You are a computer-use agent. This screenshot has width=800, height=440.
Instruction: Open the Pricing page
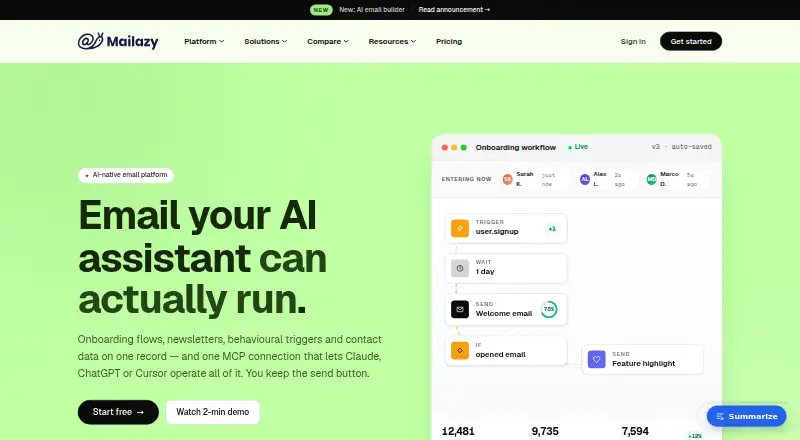point(449,41)
